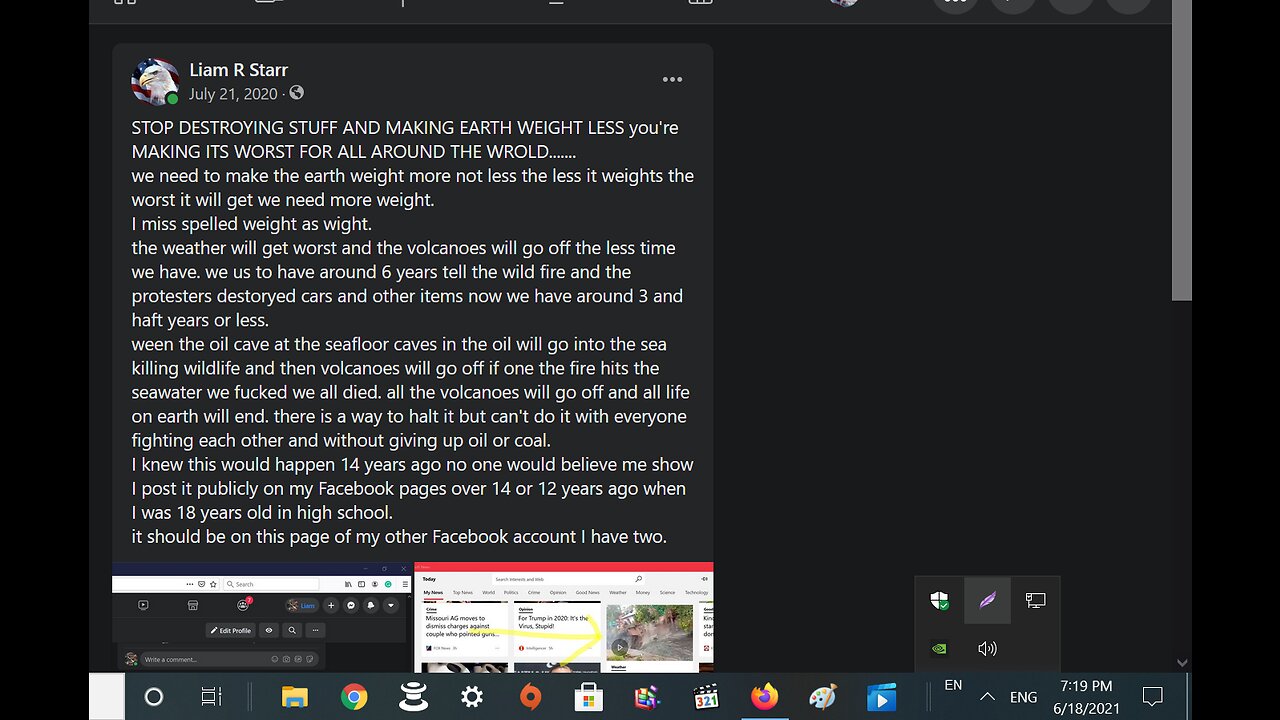Open Media Player Classic 321 icon
The width and height of the screenshot is (1280, 720).
[x=706, y=697]
